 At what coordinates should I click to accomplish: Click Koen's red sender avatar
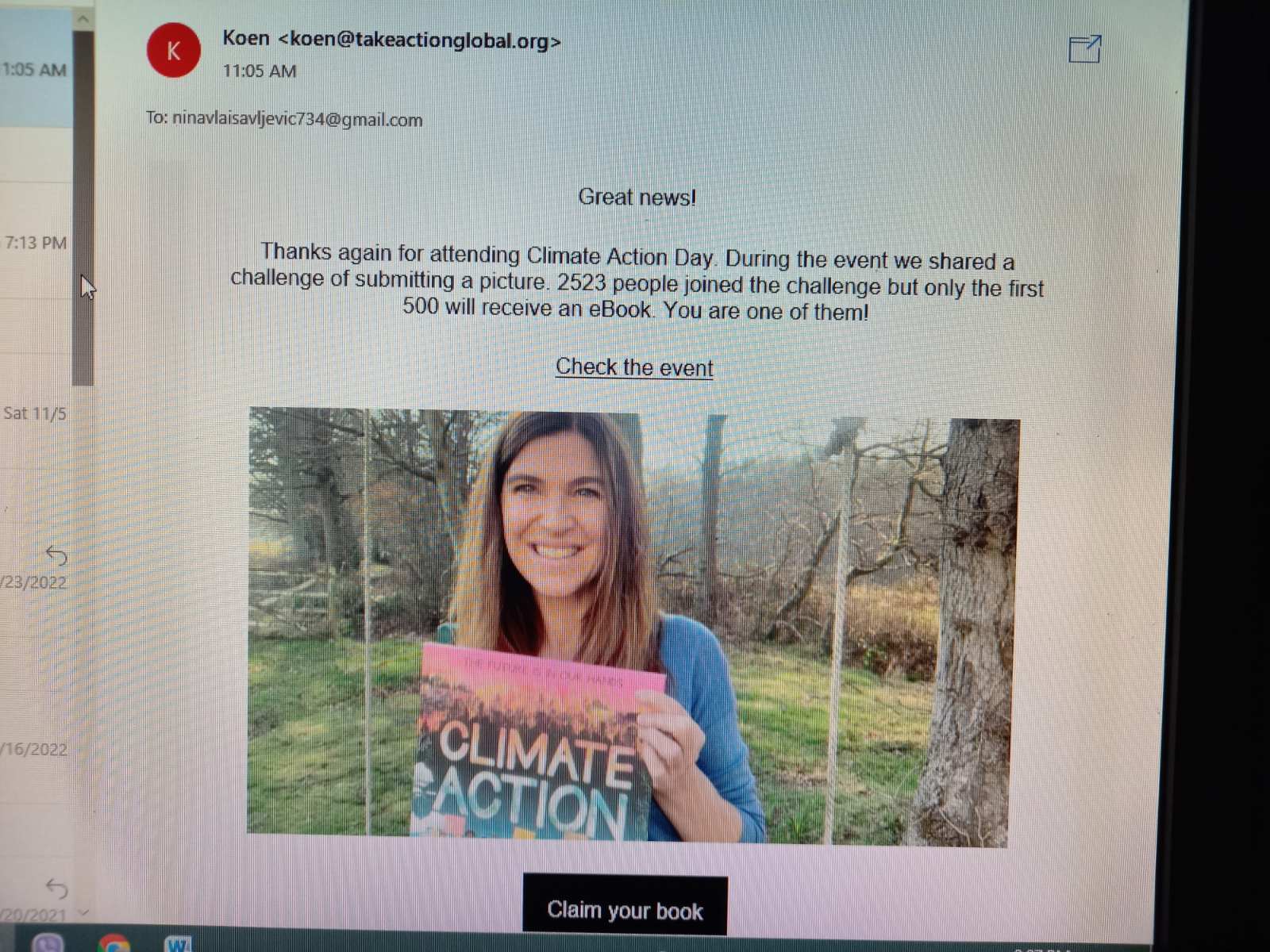(x=173, y=51)
